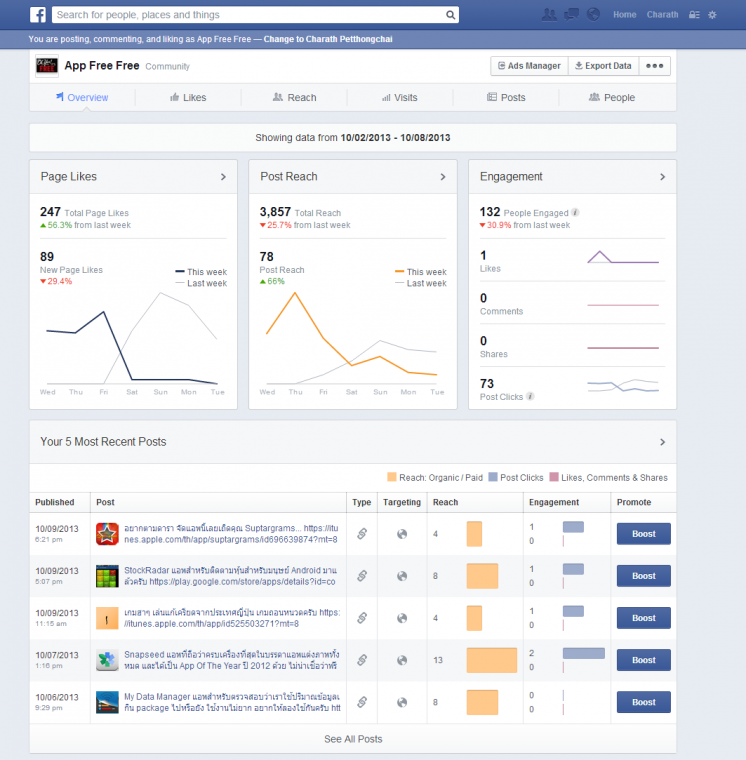Open the My Data Manager post thumbnail
The width and height of the screenshot is (746, 760).
107,702
